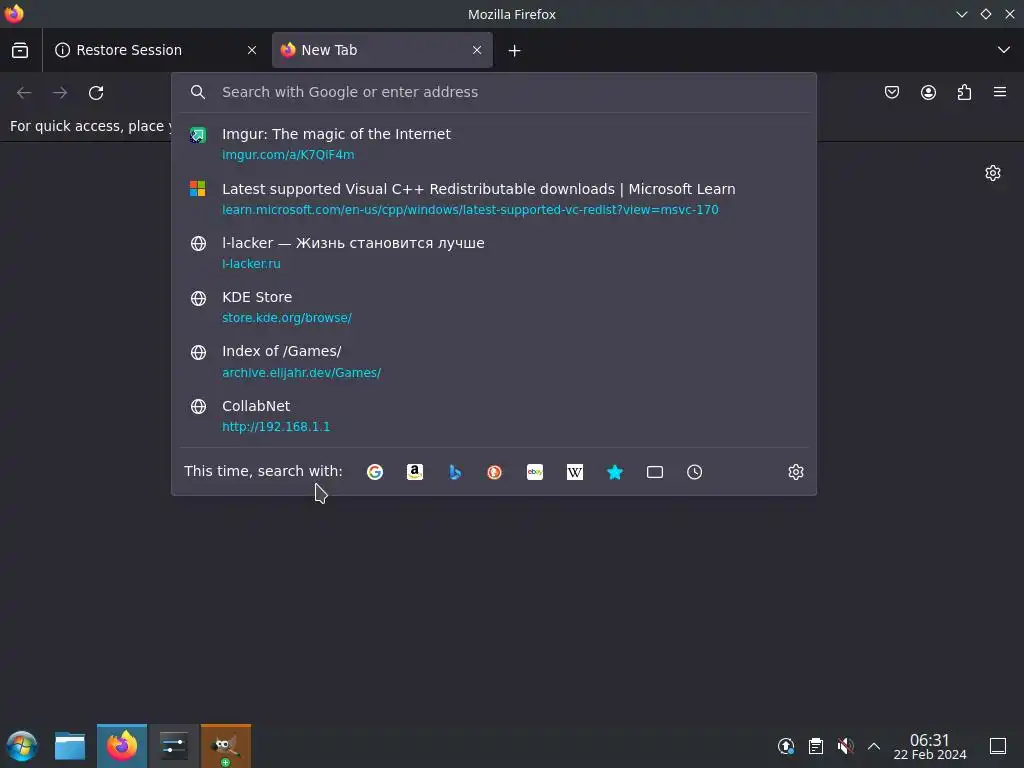Search History with the clock icon
The image size is (1024, 768).
coord(694,472)
